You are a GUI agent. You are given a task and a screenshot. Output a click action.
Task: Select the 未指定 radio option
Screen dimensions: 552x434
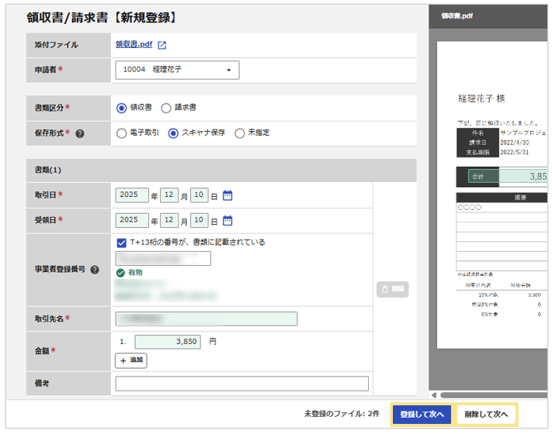point(240,133)
